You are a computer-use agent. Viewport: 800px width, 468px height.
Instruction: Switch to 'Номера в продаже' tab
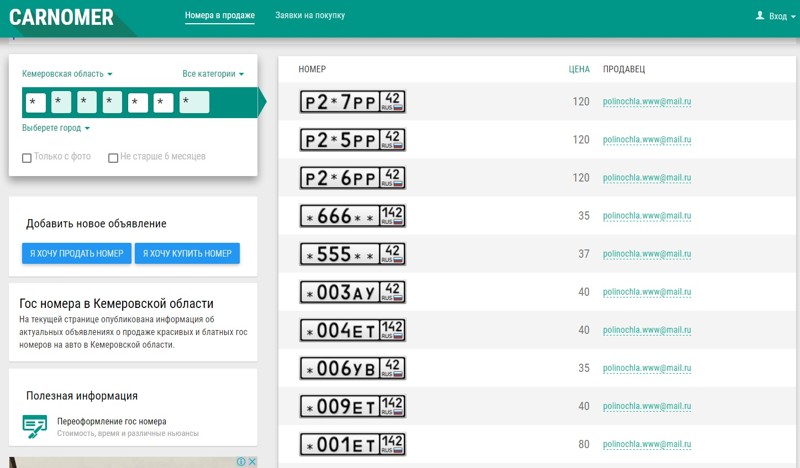pos(220,16)
